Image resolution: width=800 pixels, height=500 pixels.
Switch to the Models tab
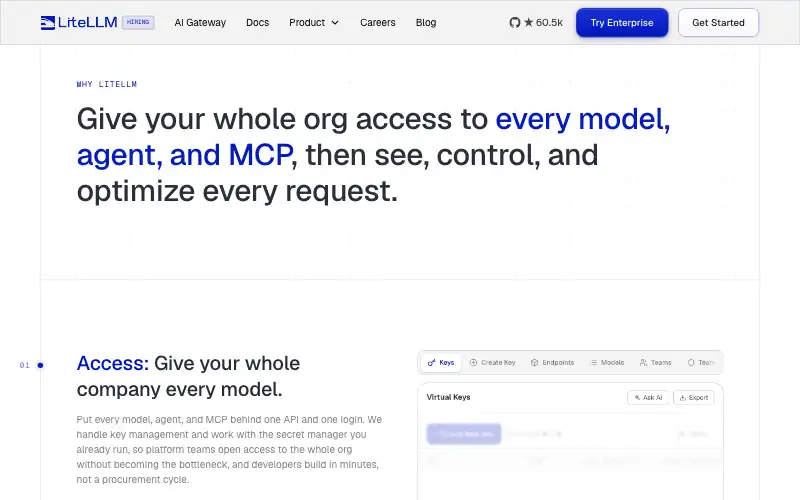click(x=607, y=363)
